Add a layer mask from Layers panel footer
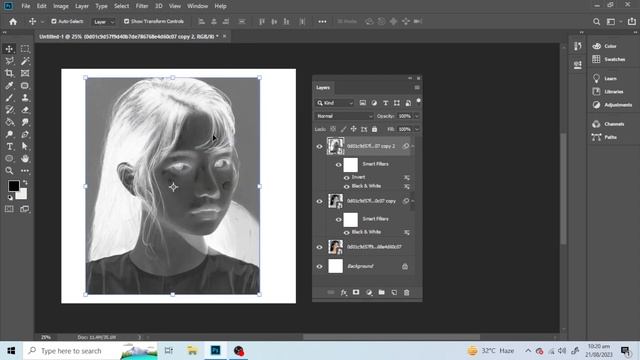 click(356, 293)
